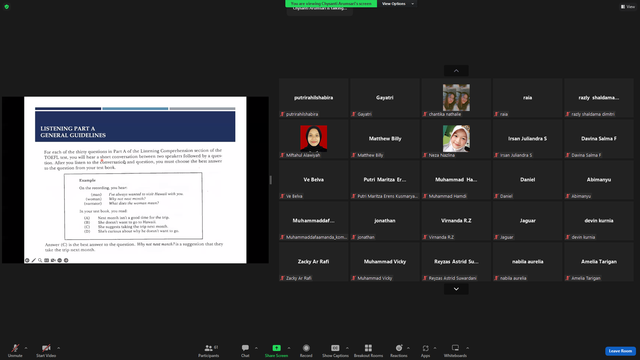Image resolution: width=640 pixels, height=360 pixels.
Task: Click the green Share Screen button
Action: click(276, 350)
